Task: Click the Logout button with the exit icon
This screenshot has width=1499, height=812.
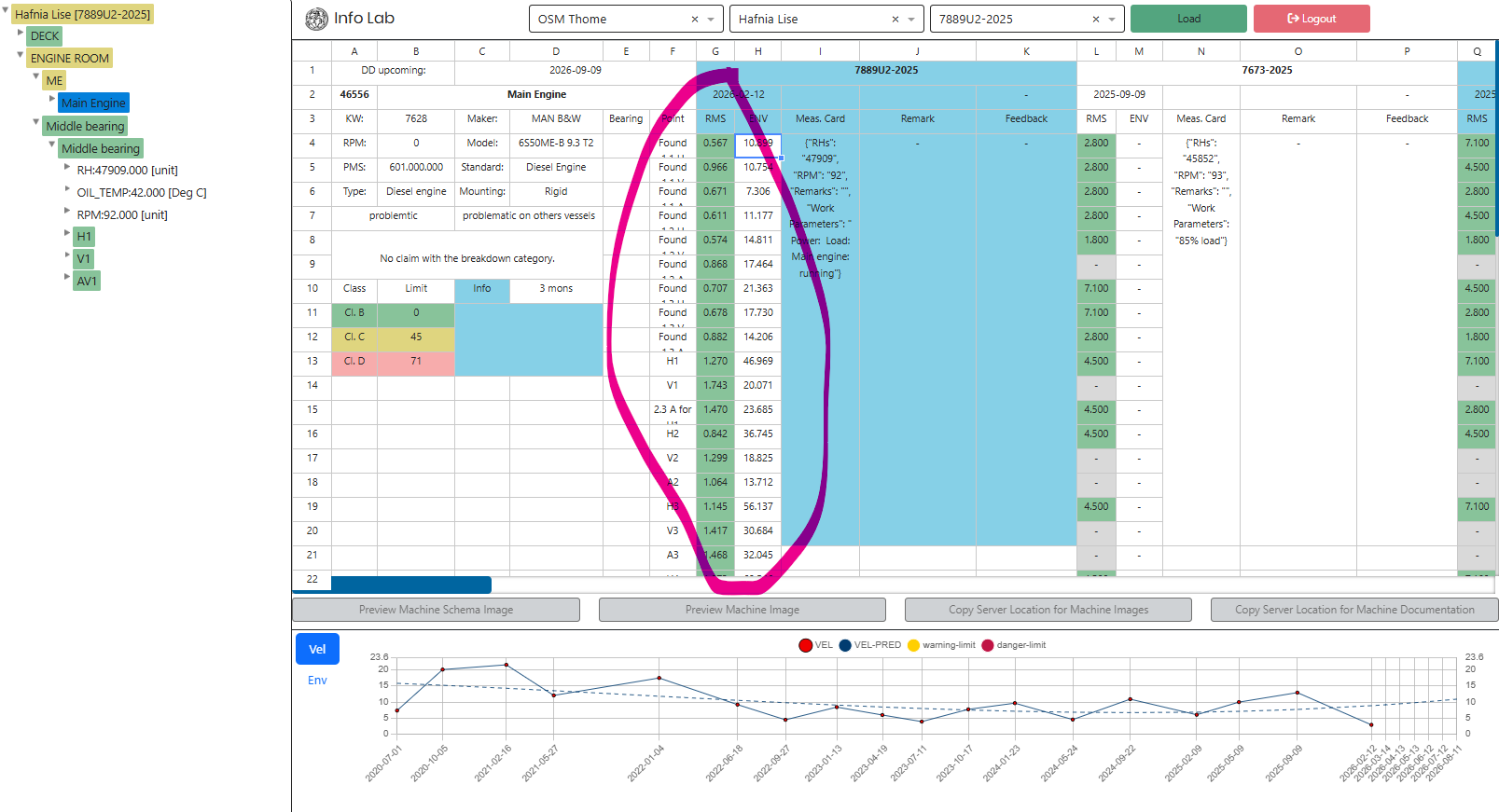Action: [x=1311, y=19]
